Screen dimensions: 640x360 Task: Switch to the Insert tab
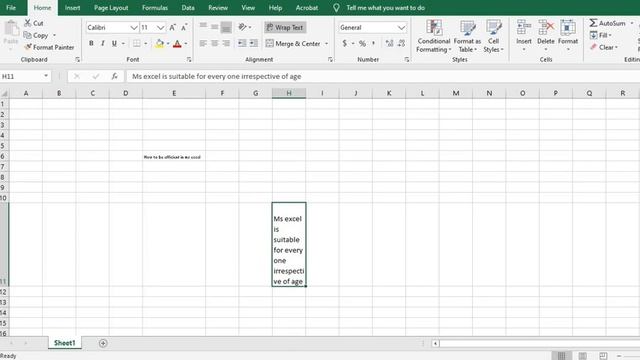coord(72,7)
